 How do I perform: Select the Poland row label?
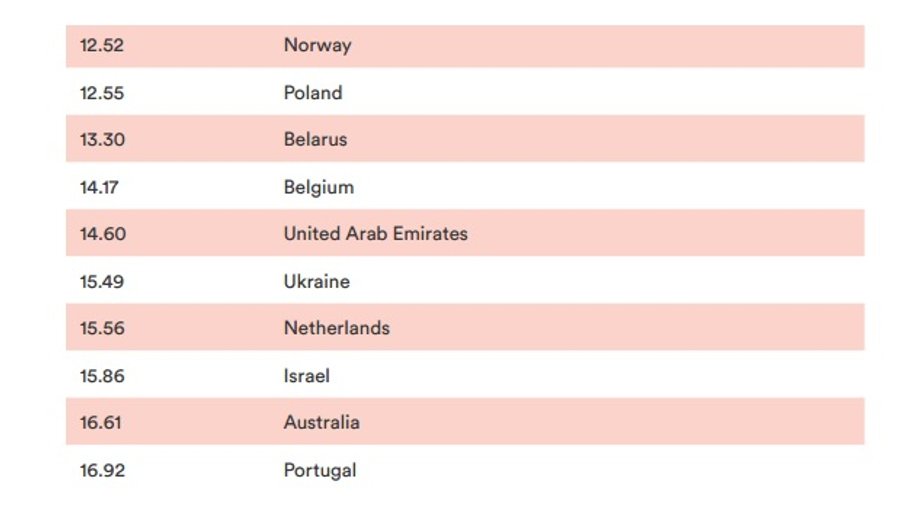pos(313,93)
